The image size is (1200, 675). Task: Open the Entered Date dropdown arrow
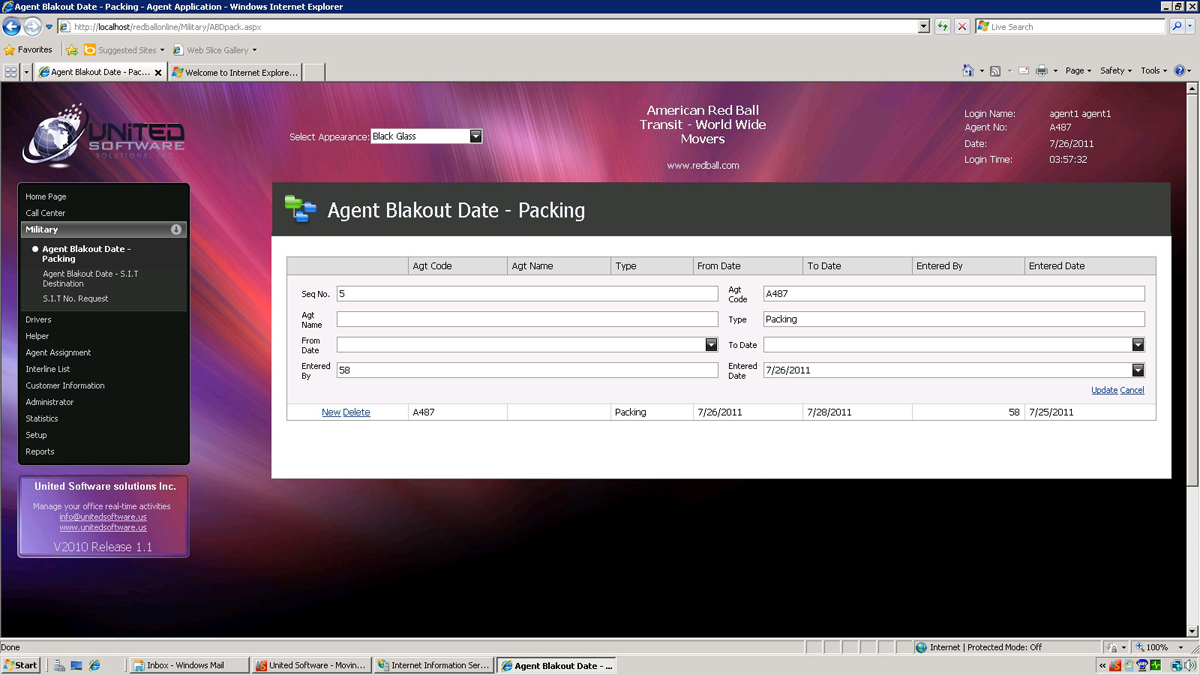coord(1137,370)
